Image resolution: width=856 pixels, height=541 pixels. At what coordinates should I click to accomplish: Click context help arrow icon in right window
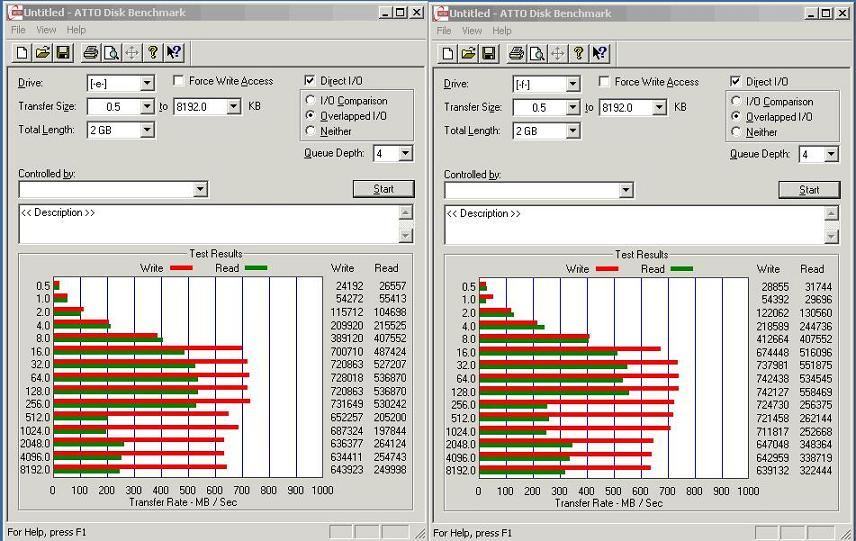[599, 53]
